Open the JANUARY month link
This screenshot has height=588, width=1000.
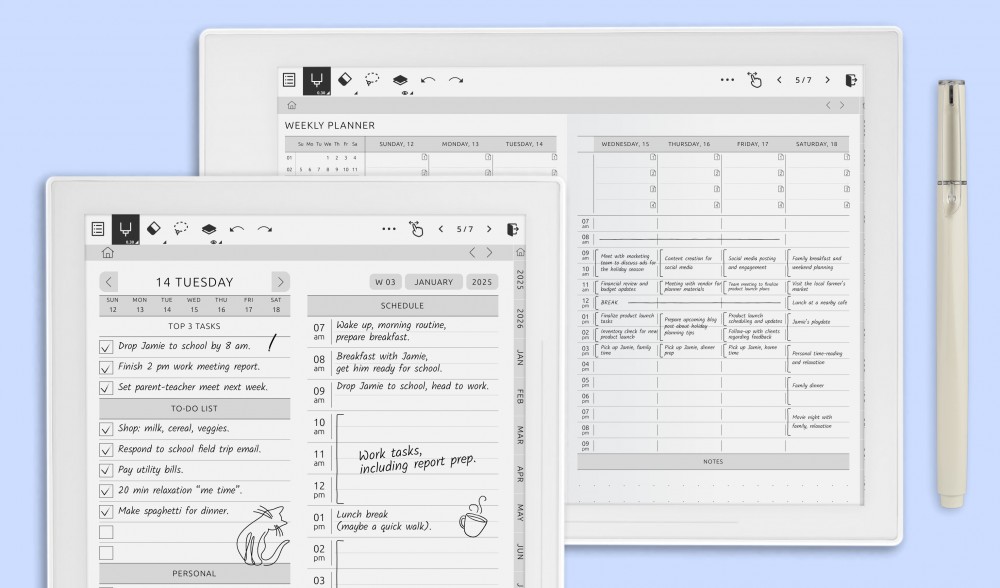pyautogui.click(x=434, y=282)
